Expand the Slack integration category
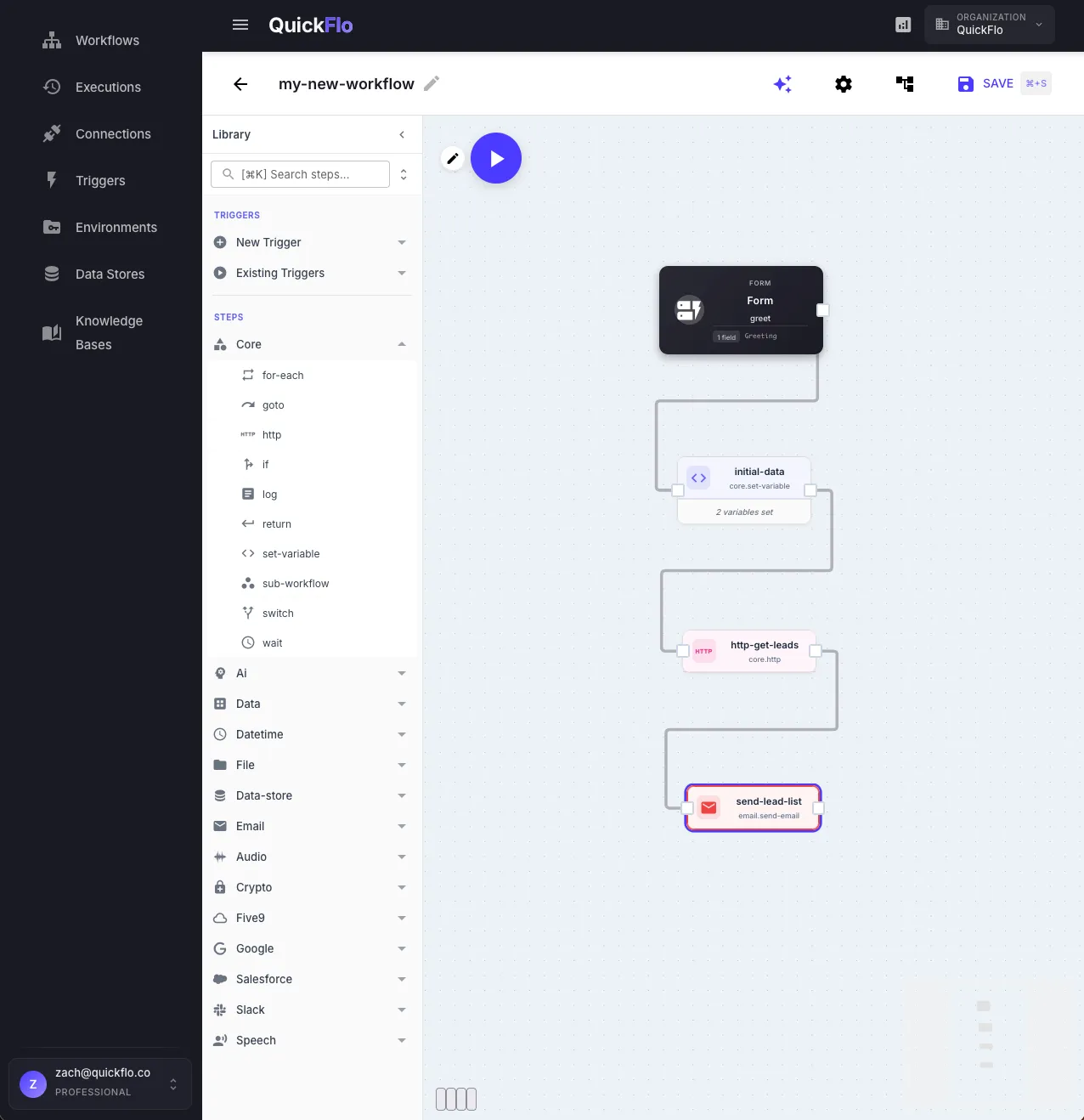 [x=251, y=1010]
